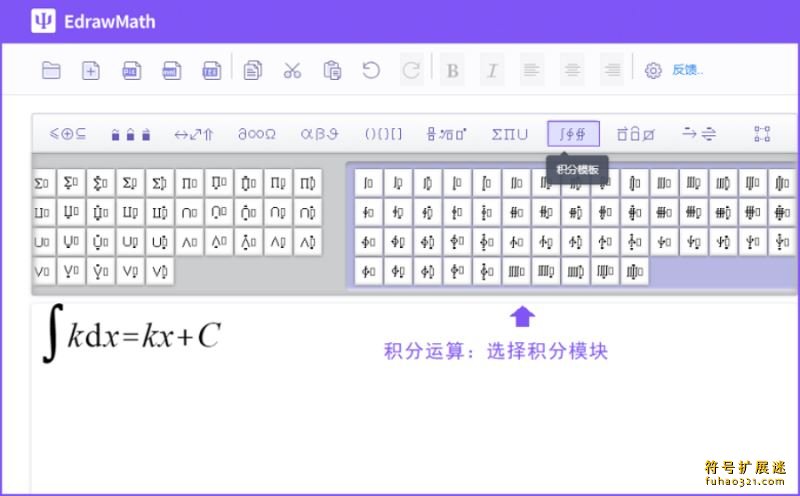Open the 反馈 feedback link
Screen dimensions: 800x496
pos(687,70)
